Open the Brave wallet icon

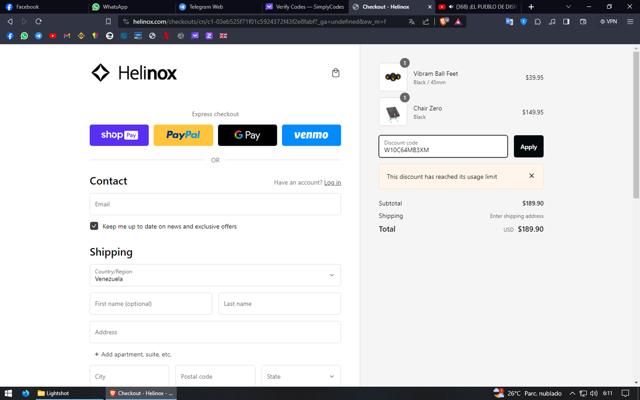point(583,21)
